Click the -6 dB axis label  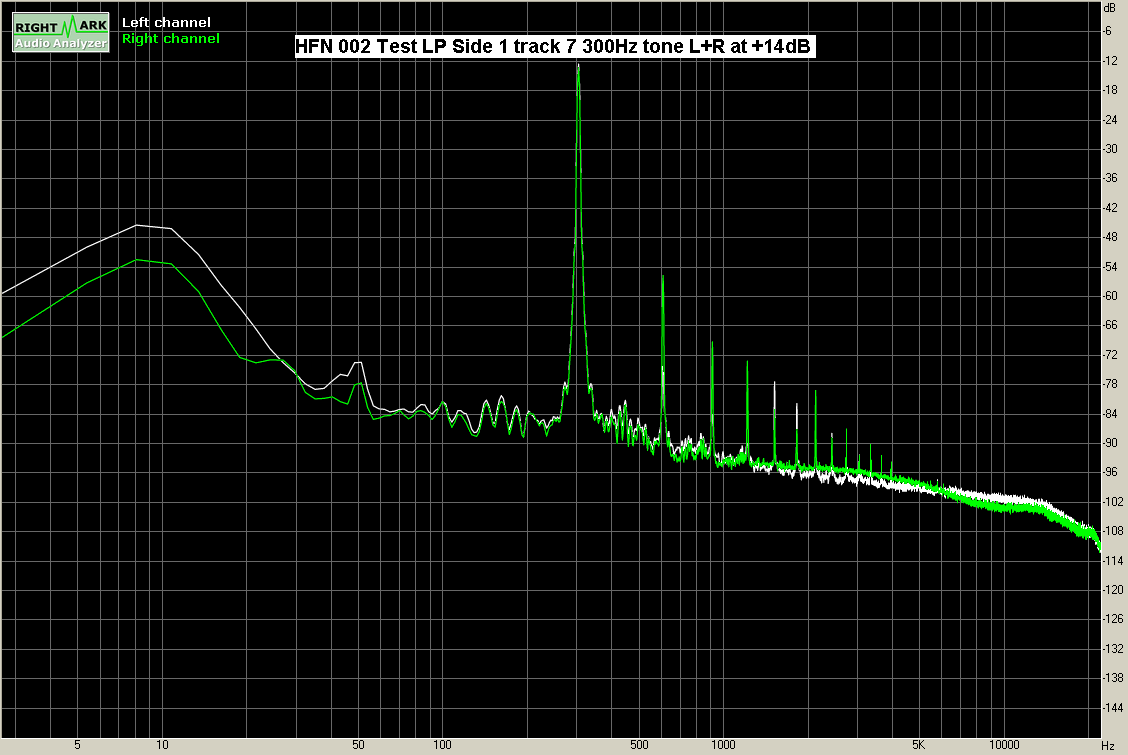(x=1107, y=31)
